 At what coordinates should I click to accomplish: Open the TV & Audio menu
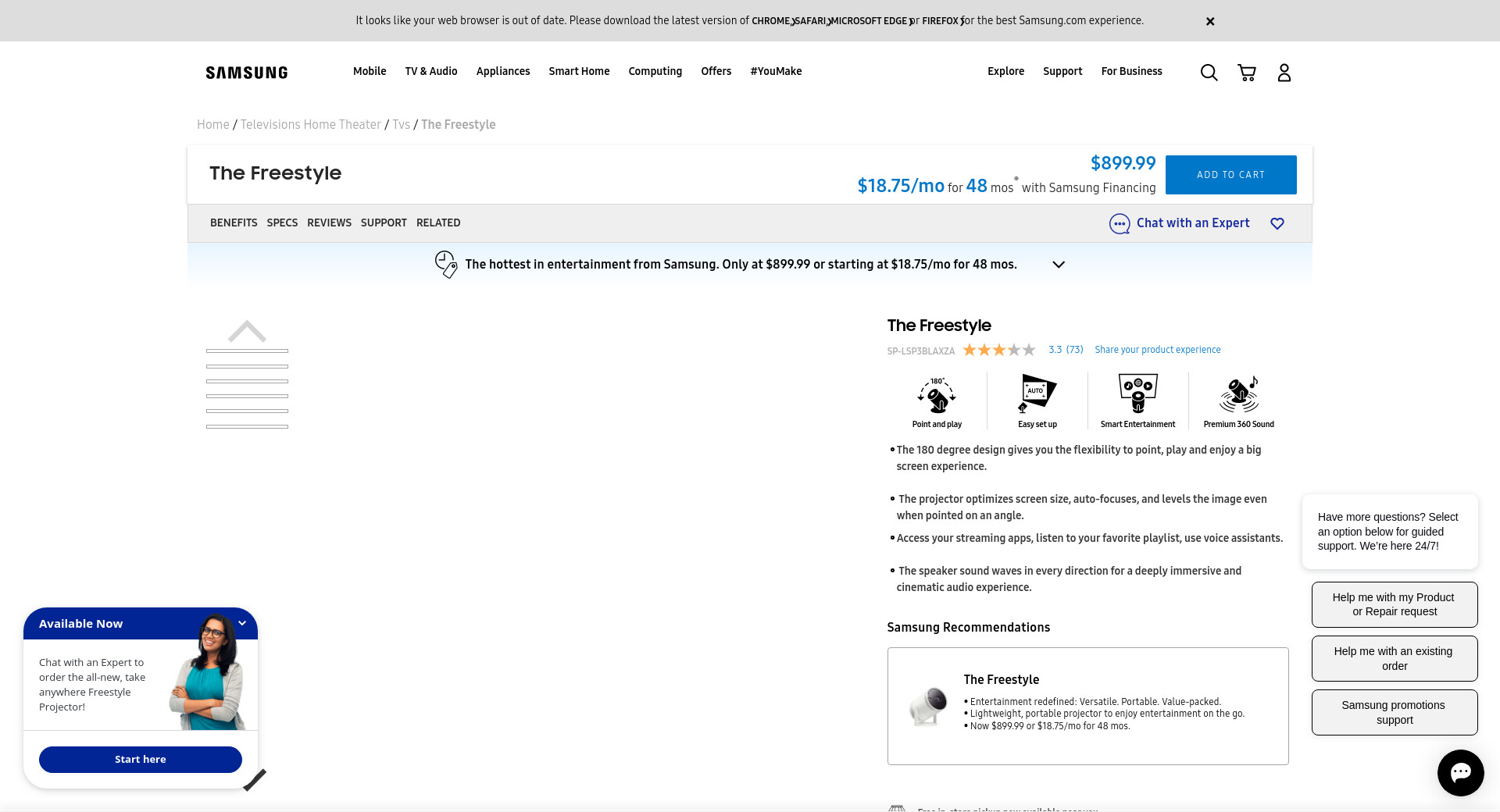click(431, 71)
